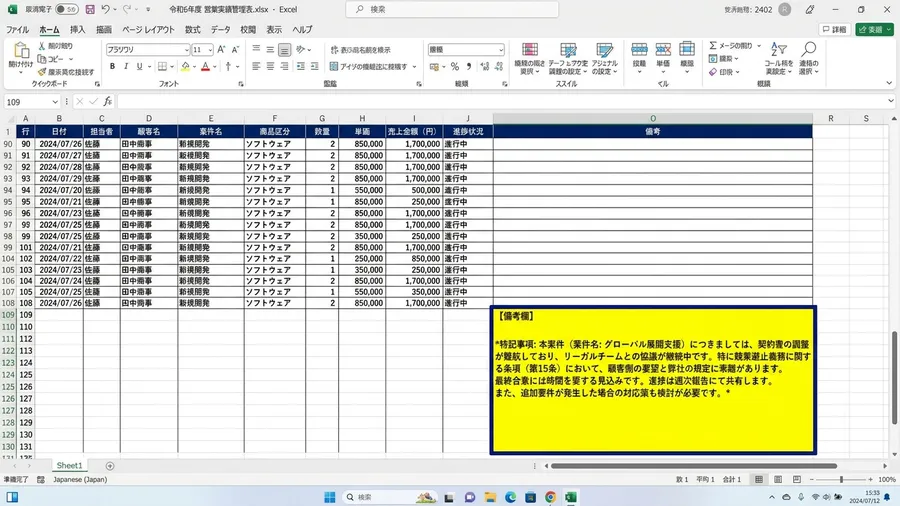Viewport: 900px width, 506px height.
Task: Click the green Share button
Action: (874, 30)
